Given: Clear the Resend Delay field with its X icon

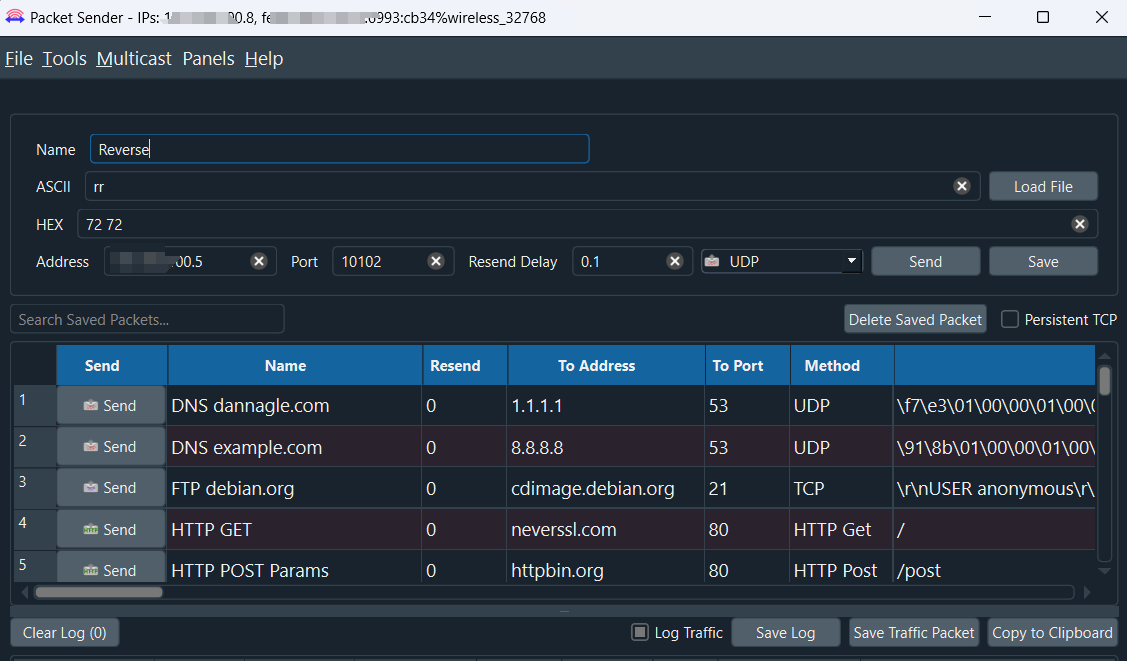Looking at the screenshot, I should click(675, 261).
